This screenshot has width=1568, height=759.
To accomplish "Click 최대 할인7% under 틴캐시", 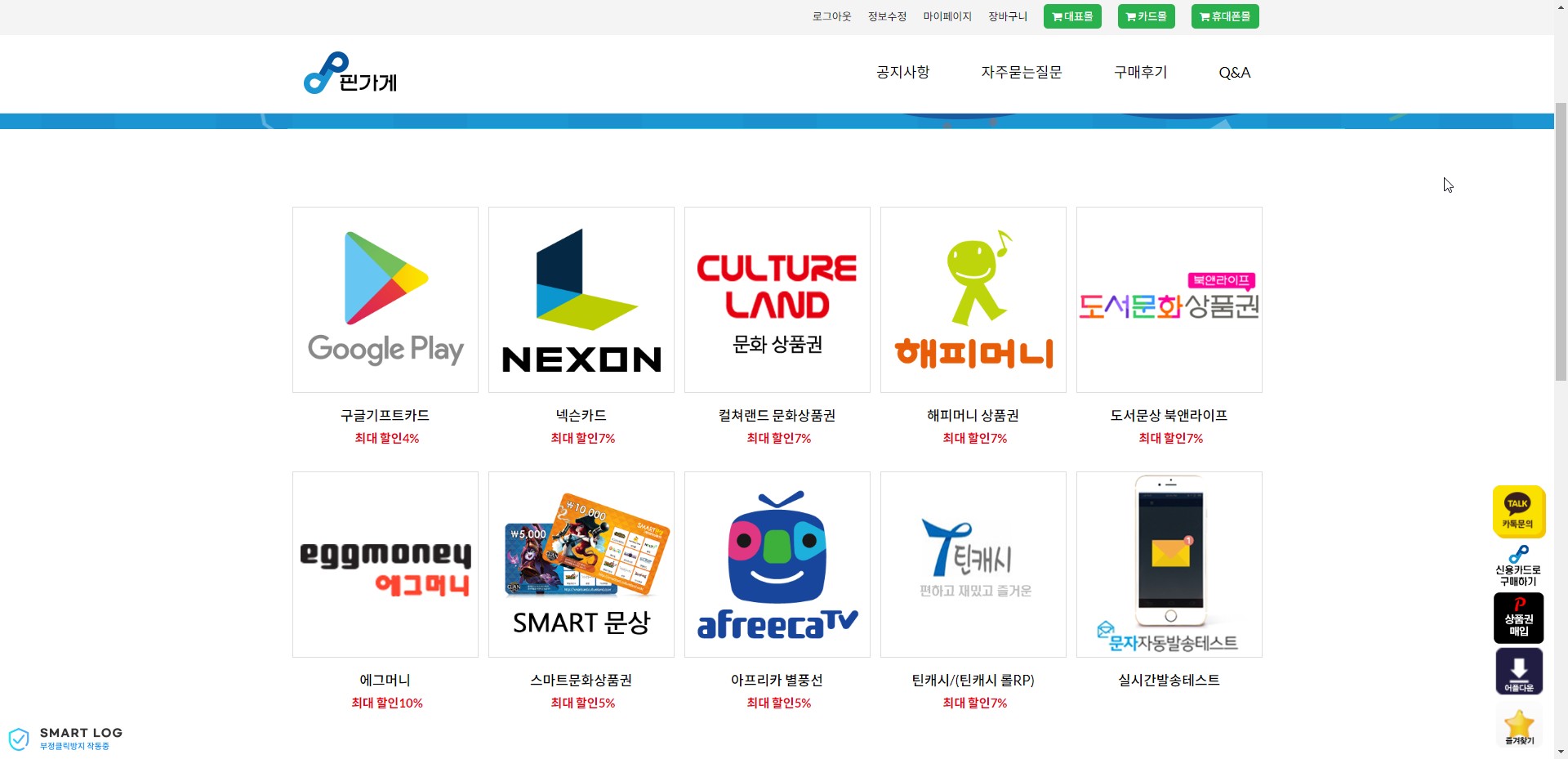I will 975,703.
